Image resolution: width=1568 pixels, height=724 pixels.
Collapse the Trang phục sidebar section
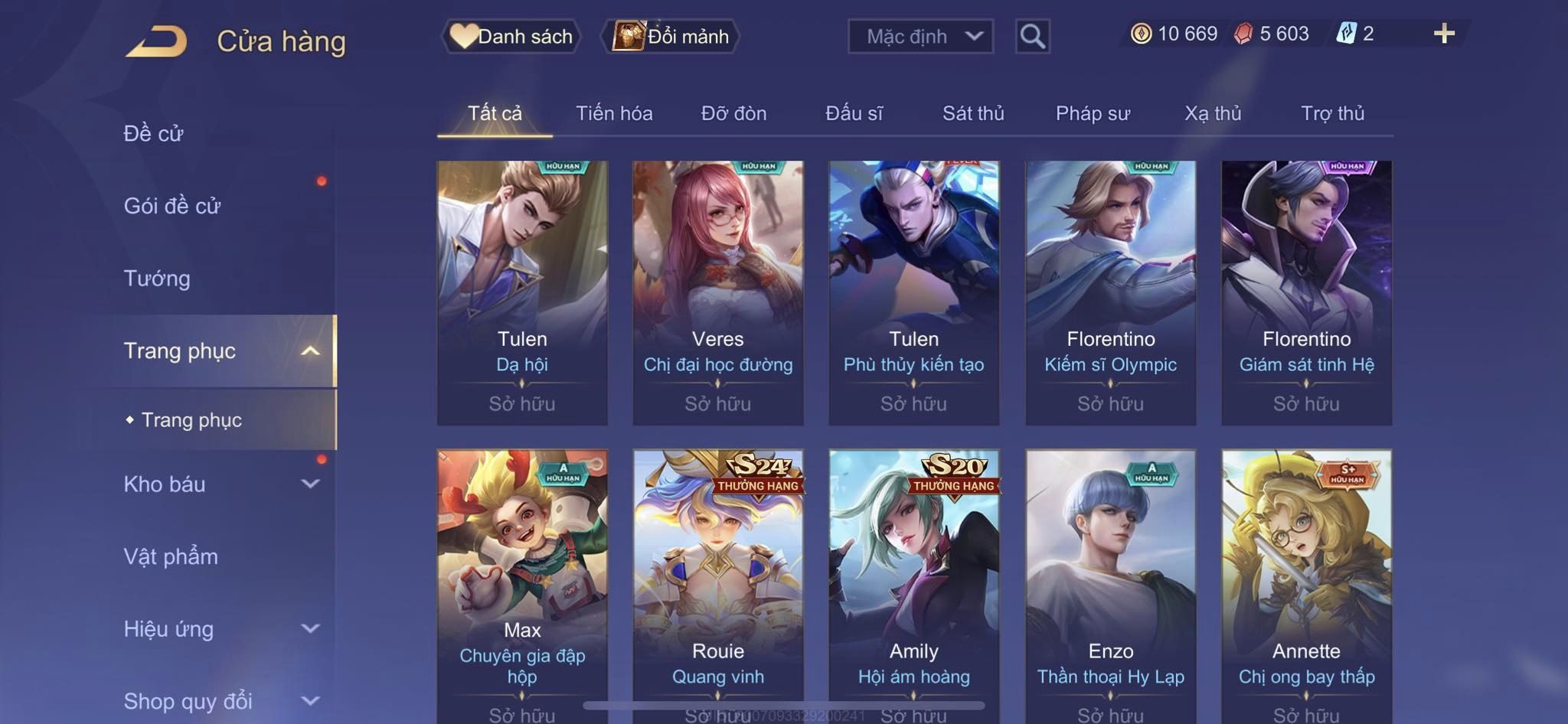pos(310,351)
